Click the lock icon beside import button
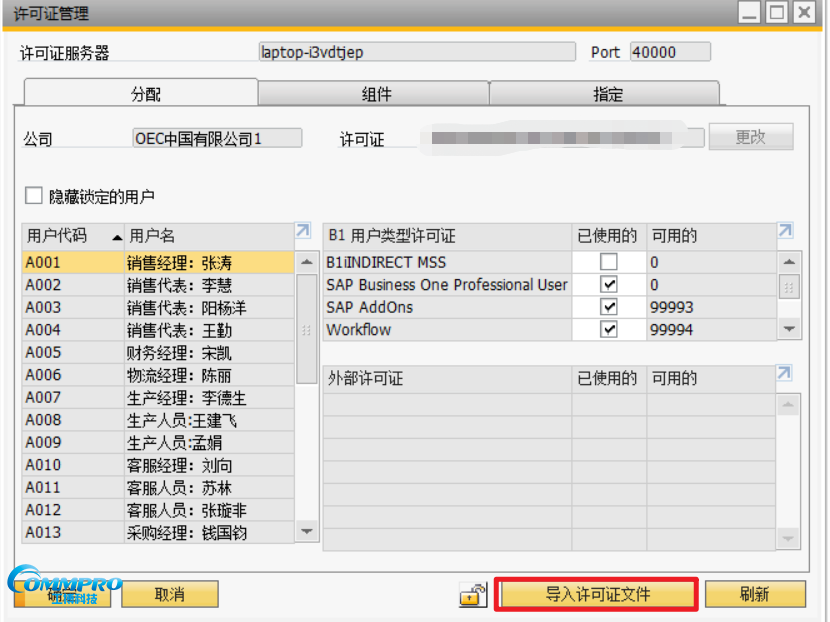 [473, 595]
